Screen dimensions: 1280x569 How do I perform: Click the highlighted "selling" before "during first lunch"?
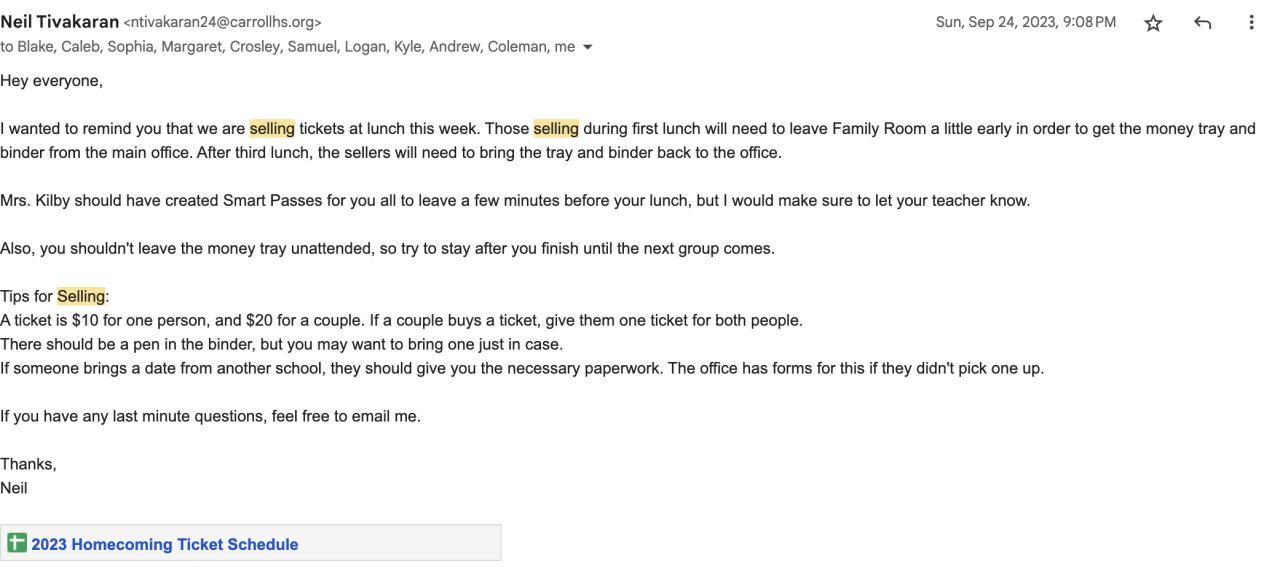point(556,128)
